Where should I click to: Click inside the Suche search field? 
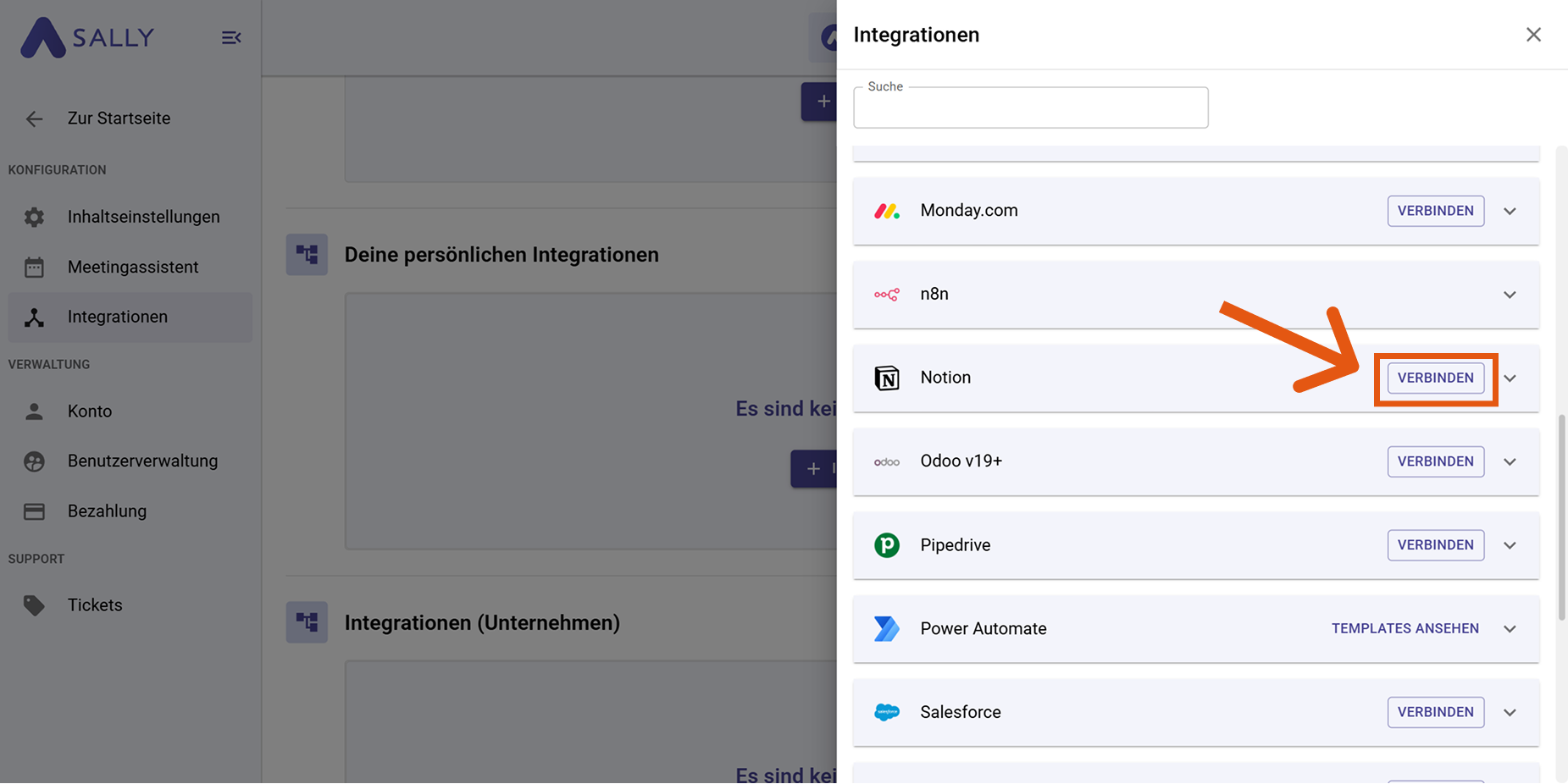[x=1030, y=108]
